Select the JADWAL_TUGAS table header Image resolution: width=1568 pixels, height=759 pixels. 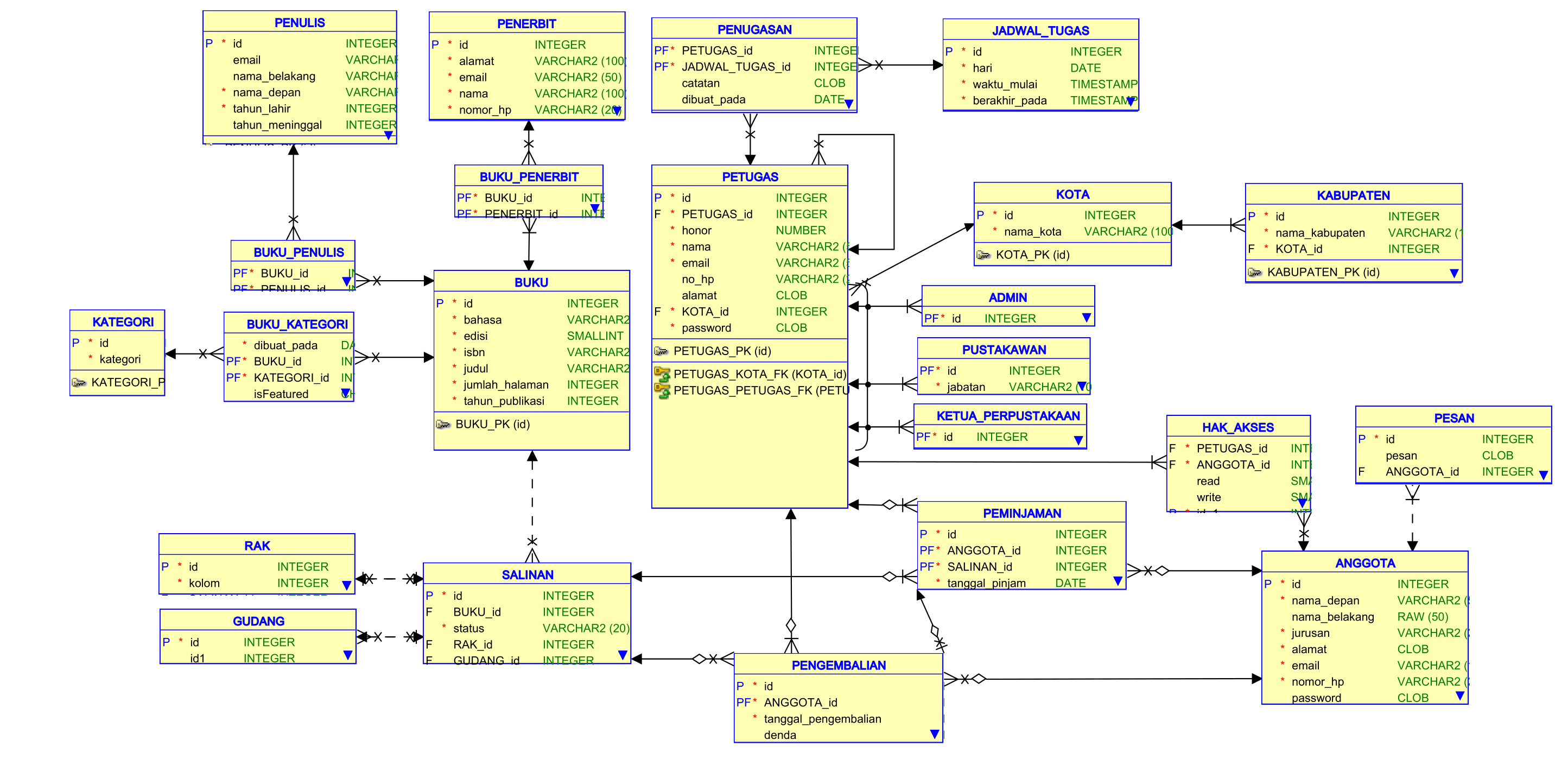(1040, 31)
